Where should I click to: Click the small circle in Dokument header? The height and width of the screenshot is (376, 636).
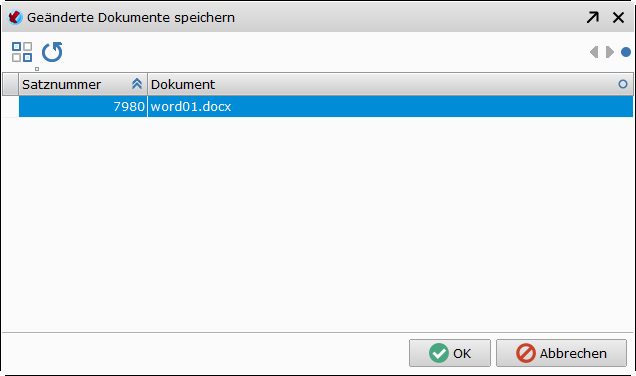coord(623,84)
